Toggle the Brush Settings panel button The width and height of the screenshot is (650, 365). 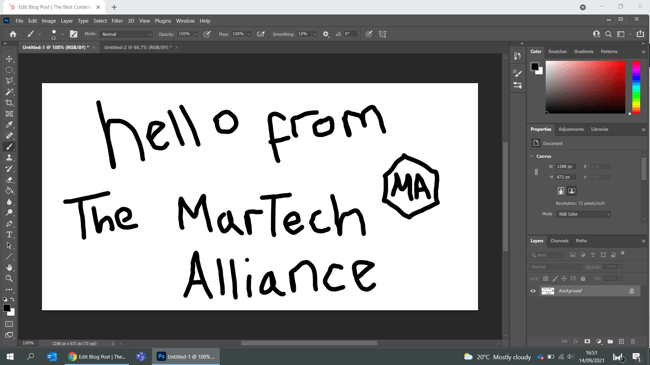(x=73, y=34)
